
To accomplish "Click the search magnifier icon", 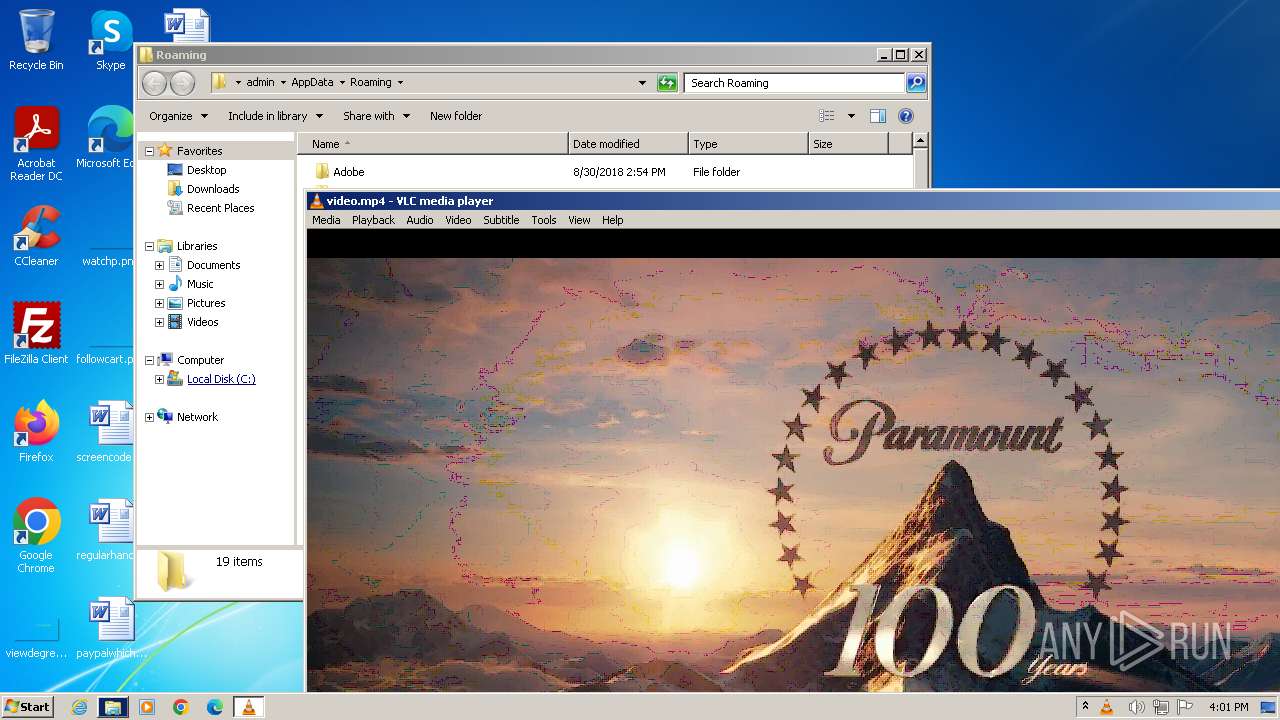I will pos(916,83).
